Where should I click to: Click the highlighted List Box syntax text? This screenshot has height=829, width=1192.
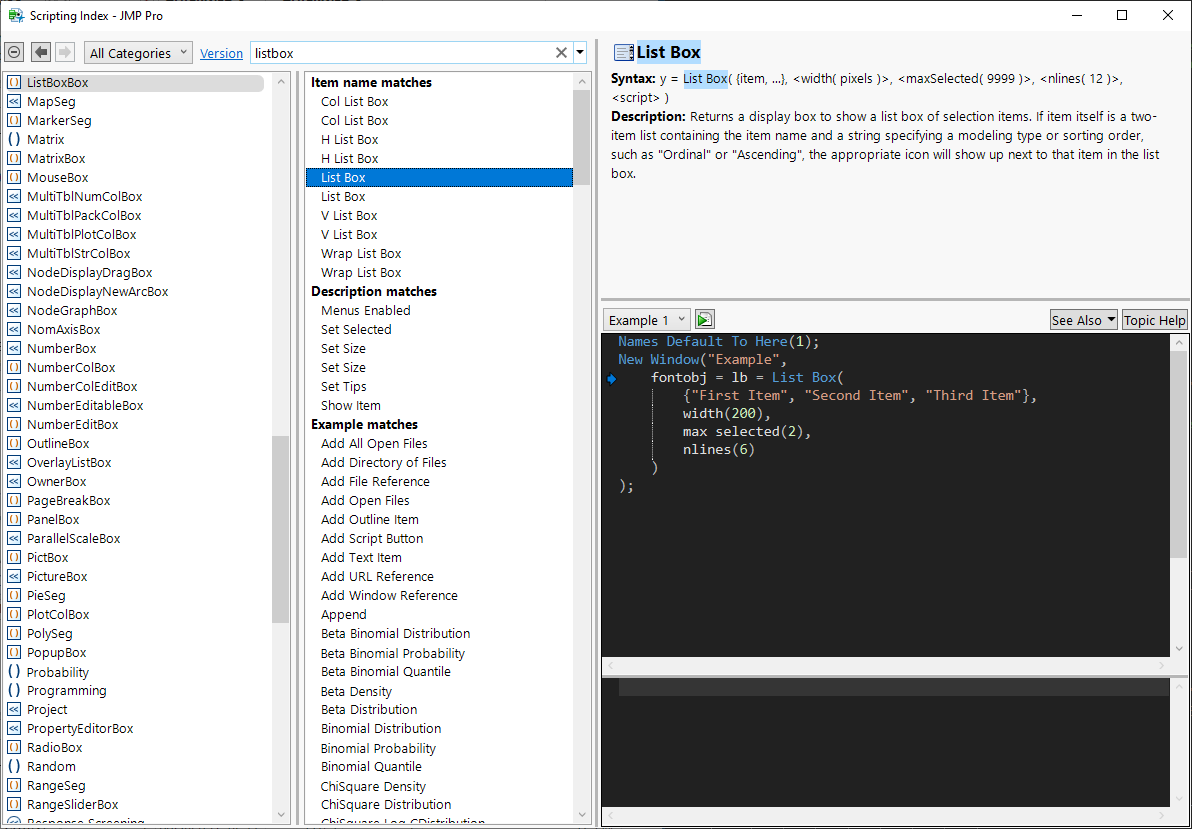click(x=705, y=78)
